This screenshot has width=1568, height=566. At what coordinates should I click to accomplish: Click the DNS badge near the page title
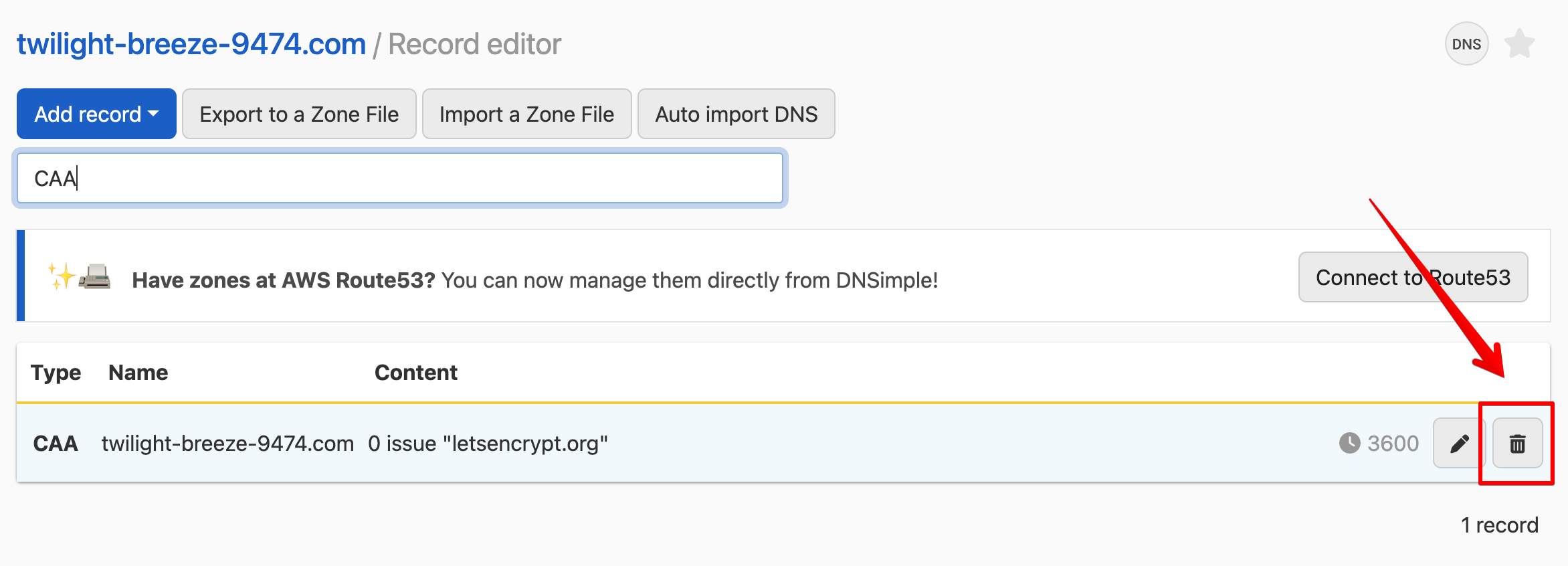(1466, 43)
